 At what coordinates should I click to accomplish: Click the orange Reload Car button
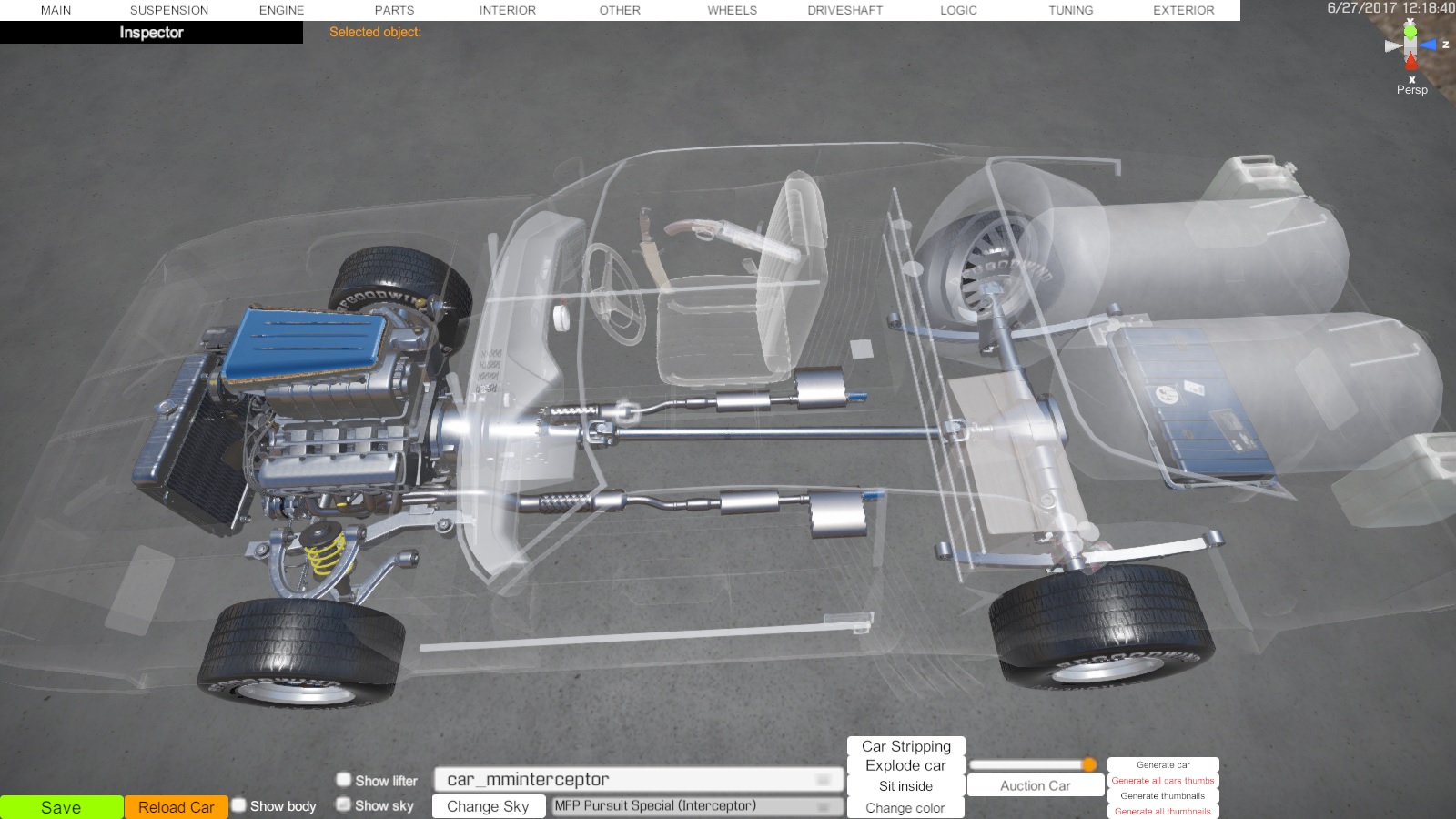coord(176,807)
